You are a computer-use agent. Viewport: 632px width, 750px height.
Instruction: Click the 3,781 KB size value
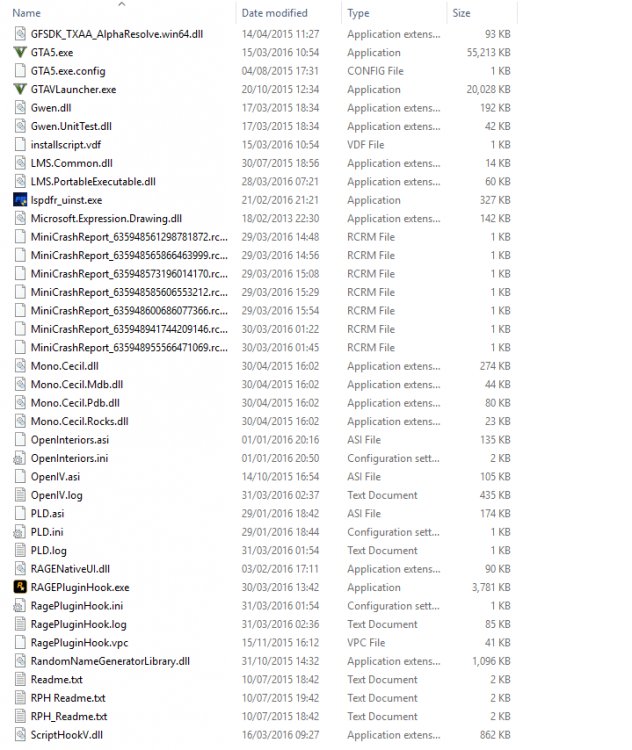coord(491,587)
